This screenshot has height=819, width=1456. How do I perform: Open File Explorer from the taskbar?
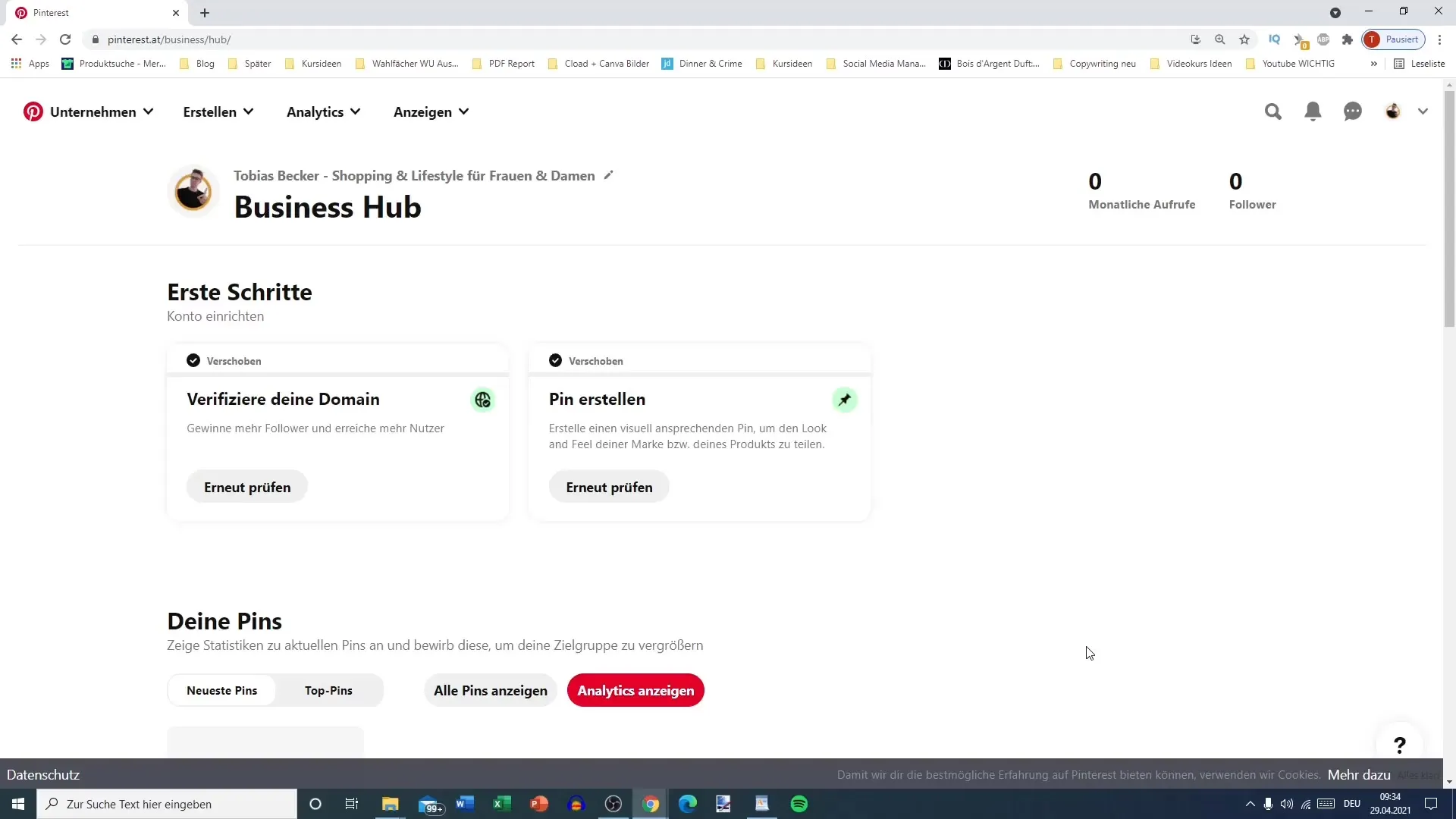click(x=391, y=804)
